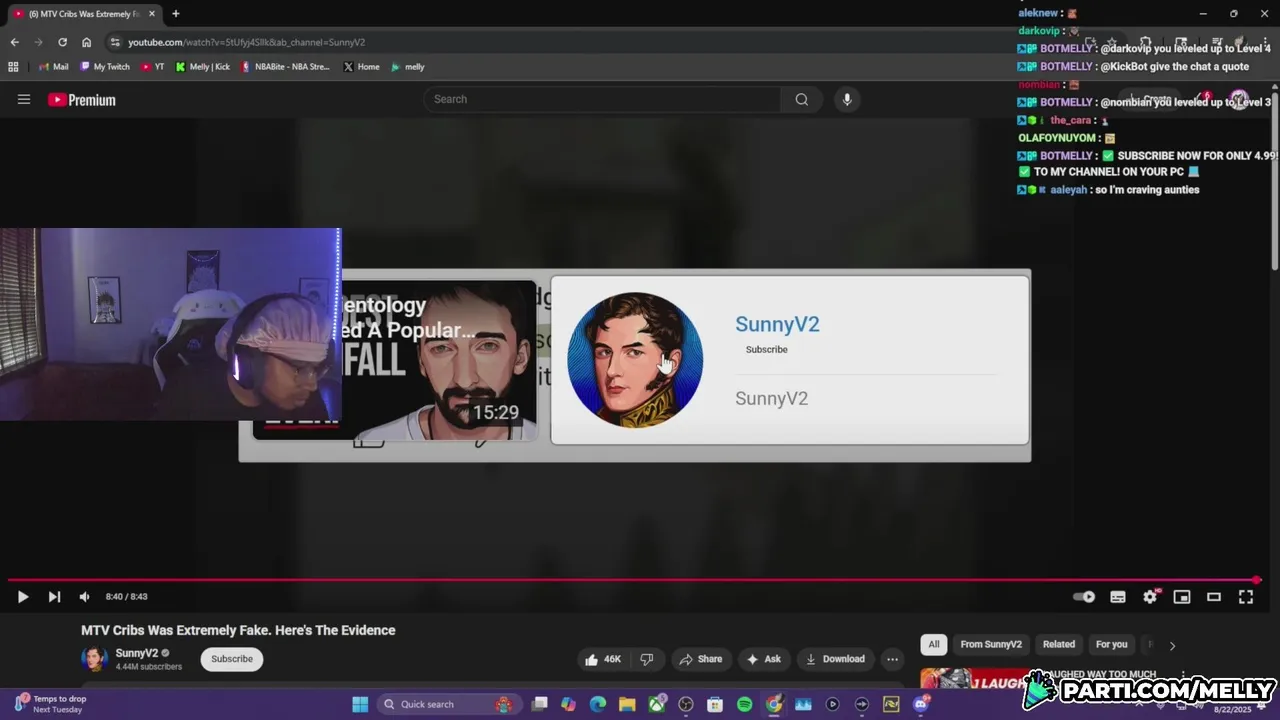
Task: Open the NBABite bookmark
Action: (x=285, y=67)
